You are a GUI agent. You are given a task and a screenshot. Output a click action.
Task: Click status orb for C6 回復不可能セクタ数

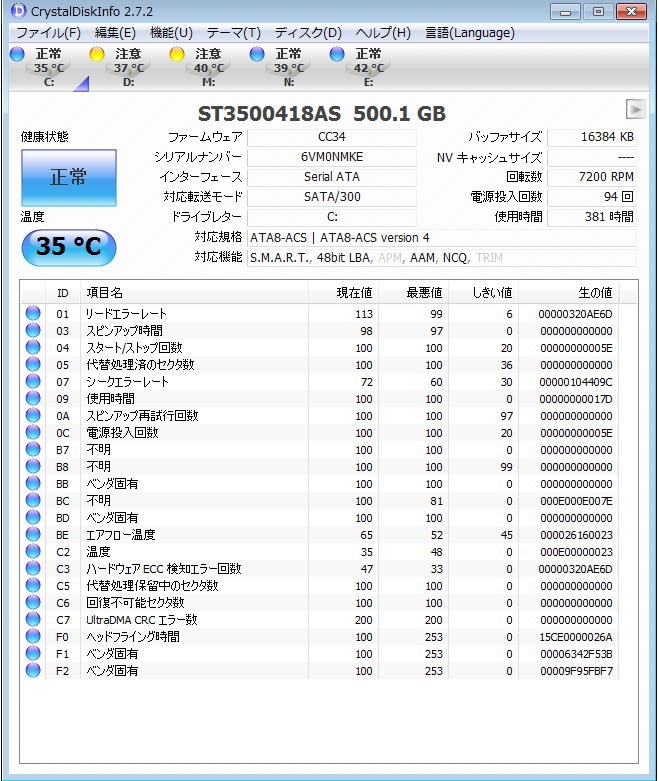(x=33, y=602)
